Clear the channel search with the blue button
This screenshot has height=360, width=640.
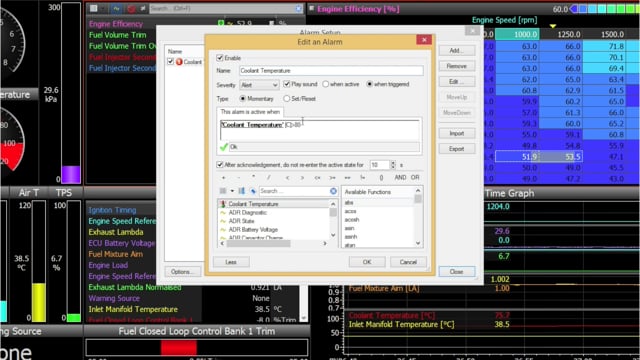coord(333,191)
